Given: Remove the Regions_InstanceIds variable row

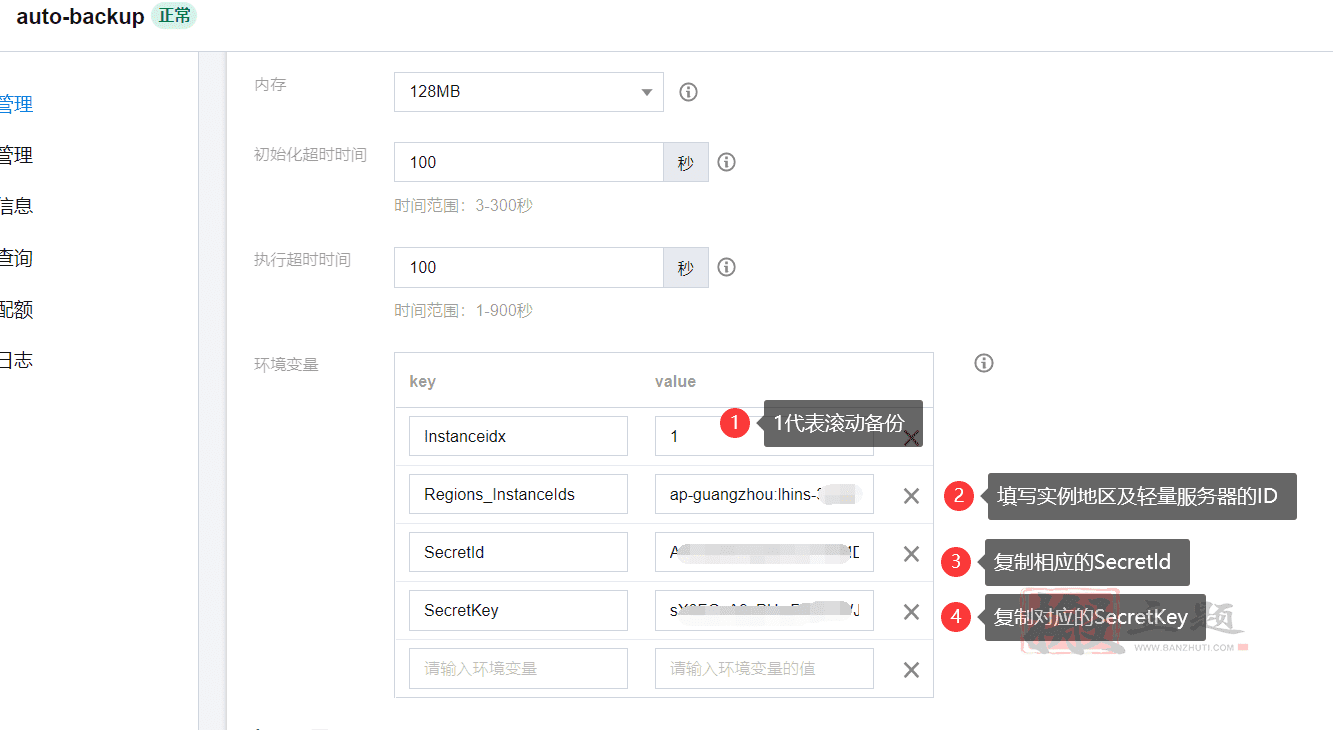Looking at the screenshot, I should pyautogui.click(x=911, y=495).
